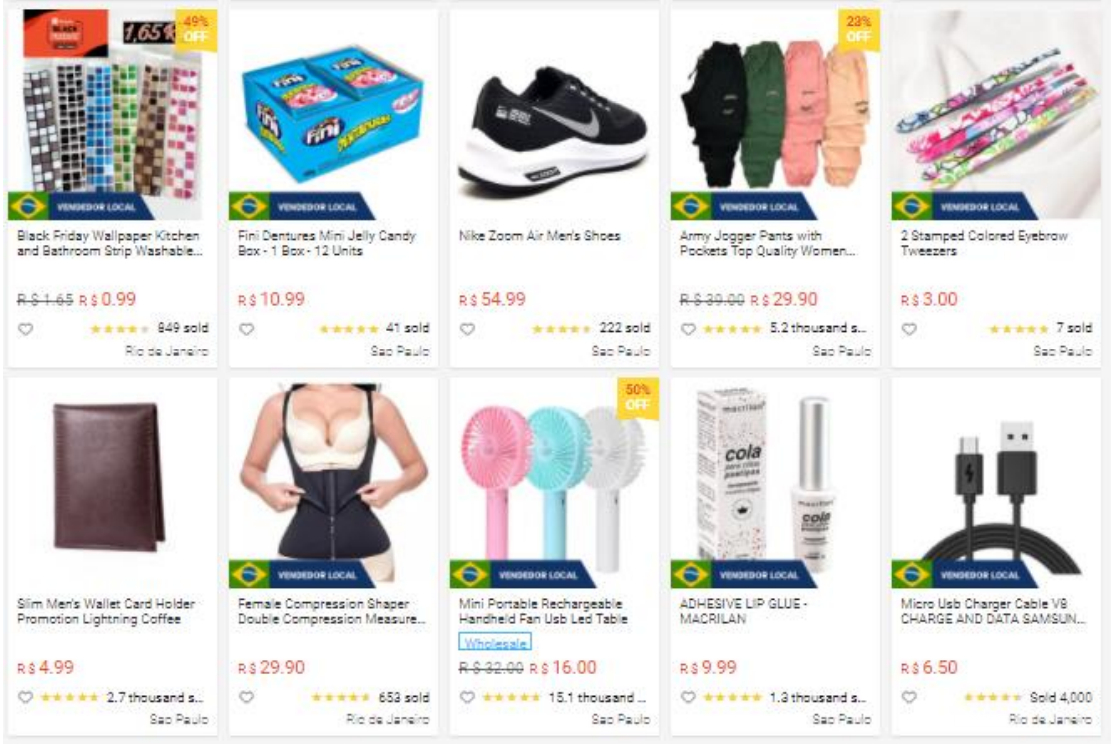
Task: Open Fini Dentures Mini Jelly Candy title link
Action: tap(327, 243)
